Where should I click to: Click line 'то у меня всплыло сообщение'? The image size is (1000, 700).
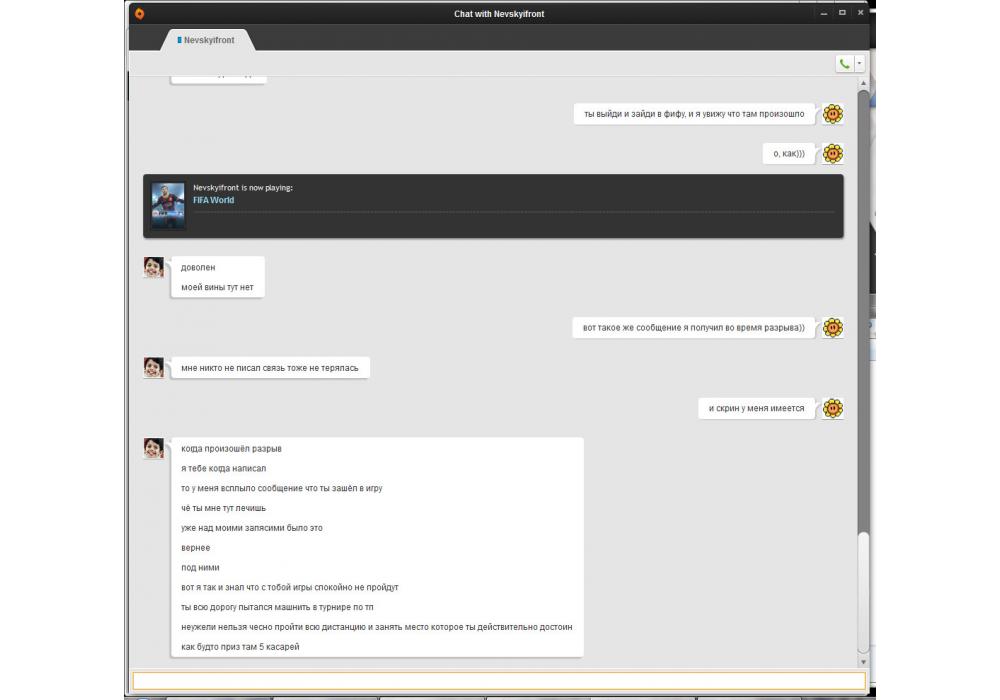coord(282,488)
